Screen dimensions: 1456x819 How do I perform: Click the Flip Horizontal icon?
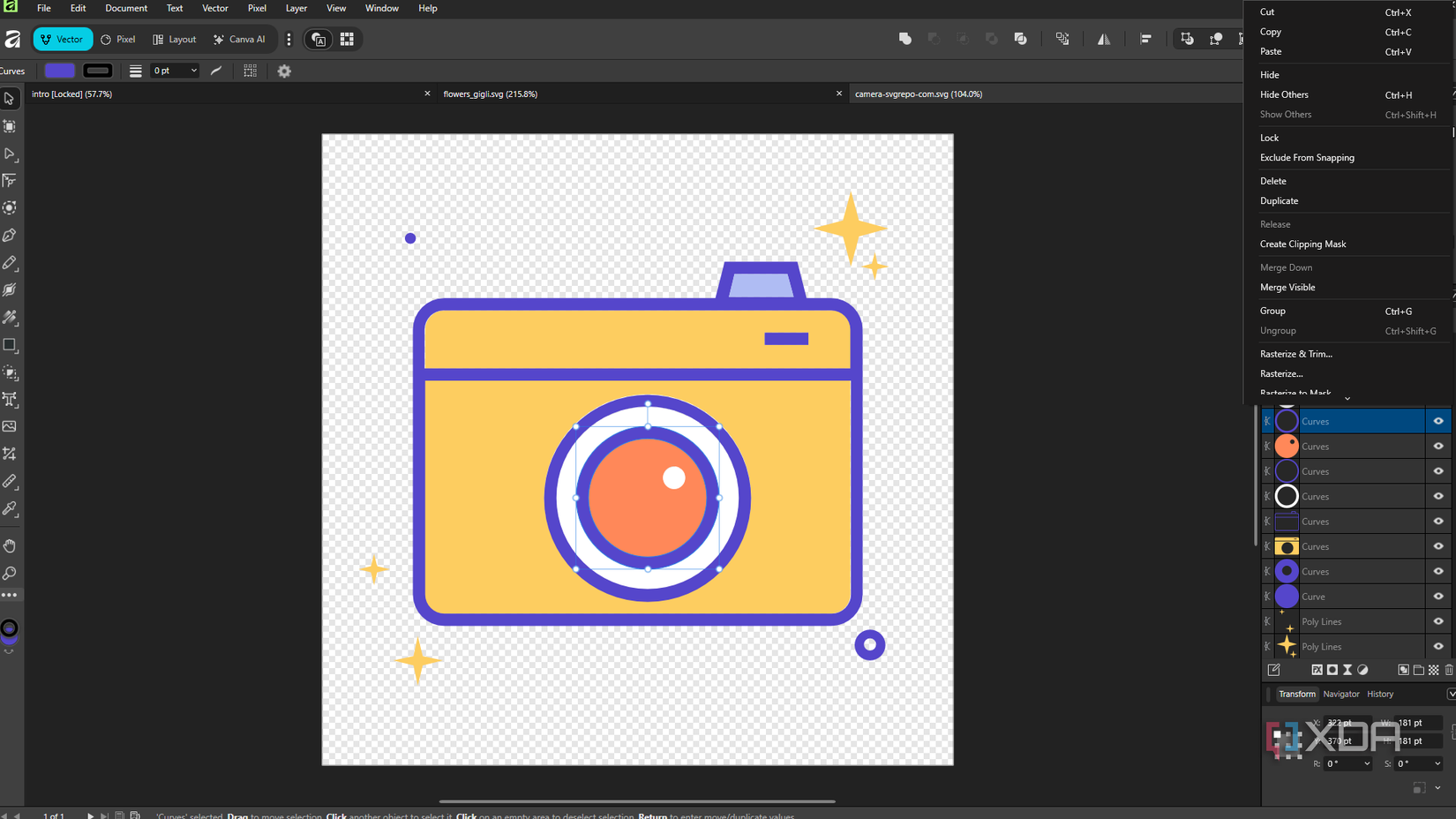(1104, 39)
